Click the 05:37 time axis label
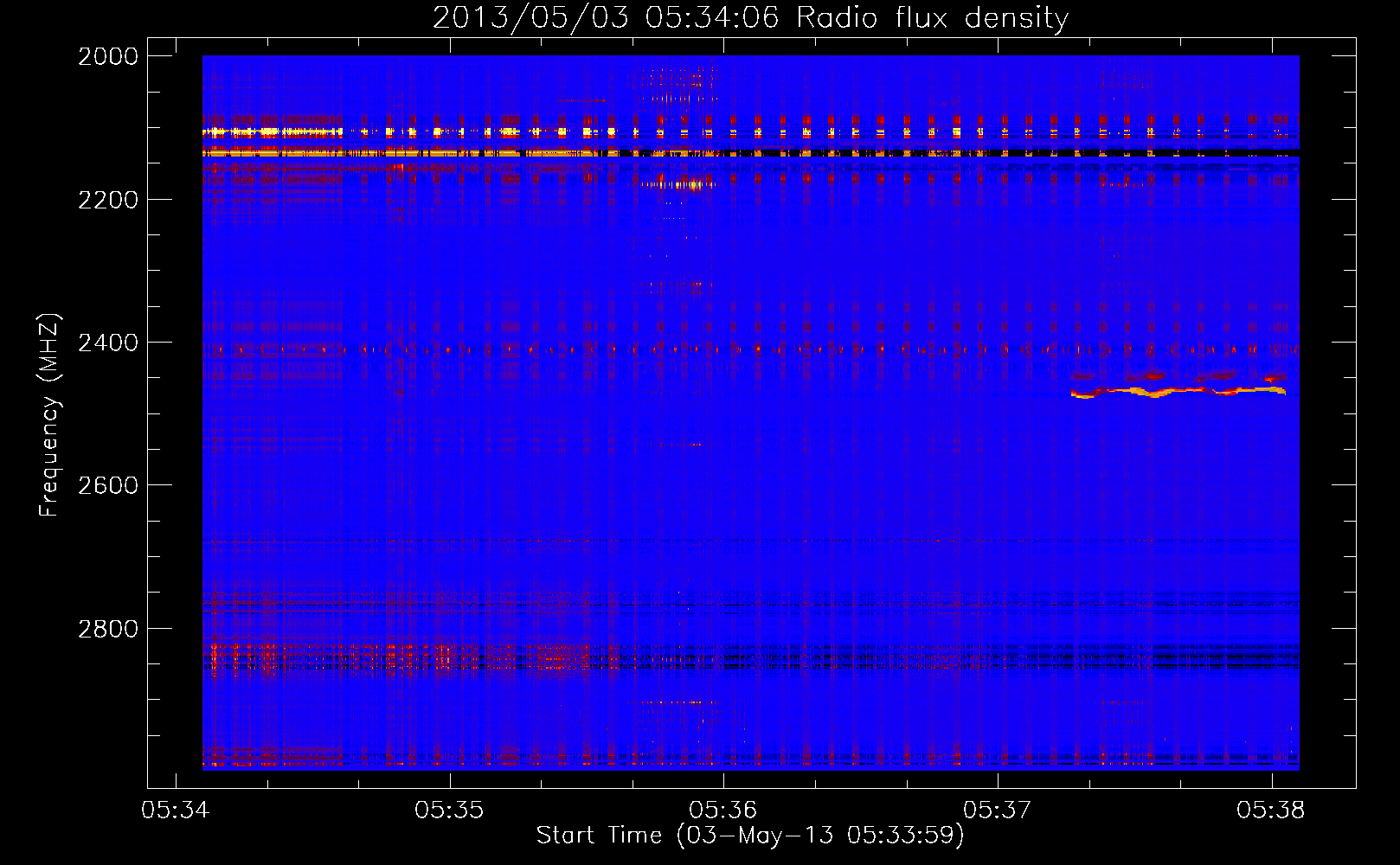1400x865 pixels. click(x=998, y=811)
